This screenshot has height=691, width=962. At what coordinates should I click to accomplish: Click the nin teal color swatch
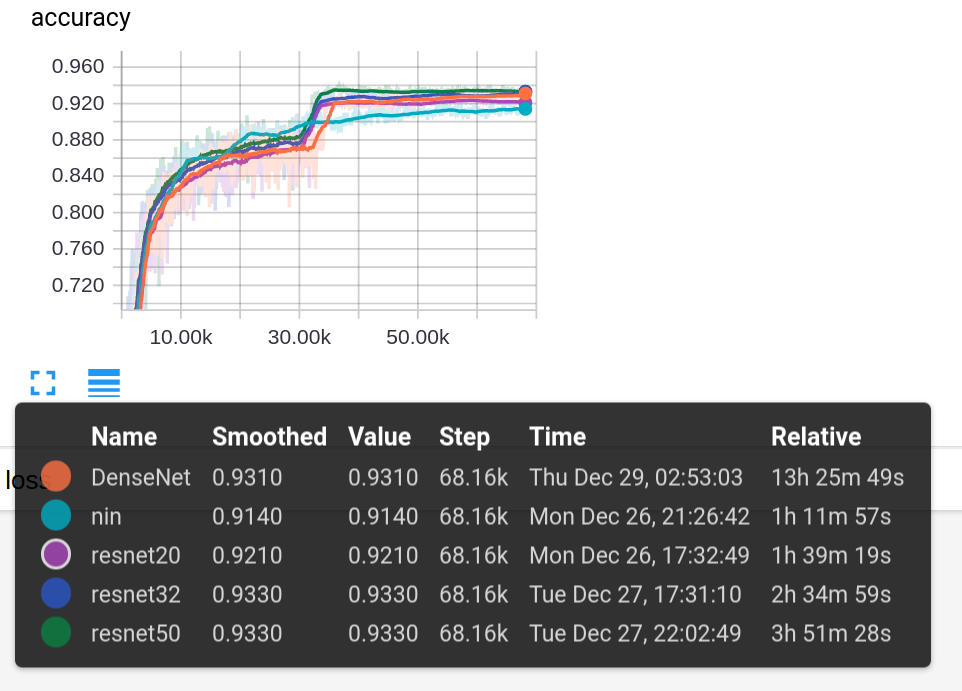pyautogui.click(x=56, y=515)
